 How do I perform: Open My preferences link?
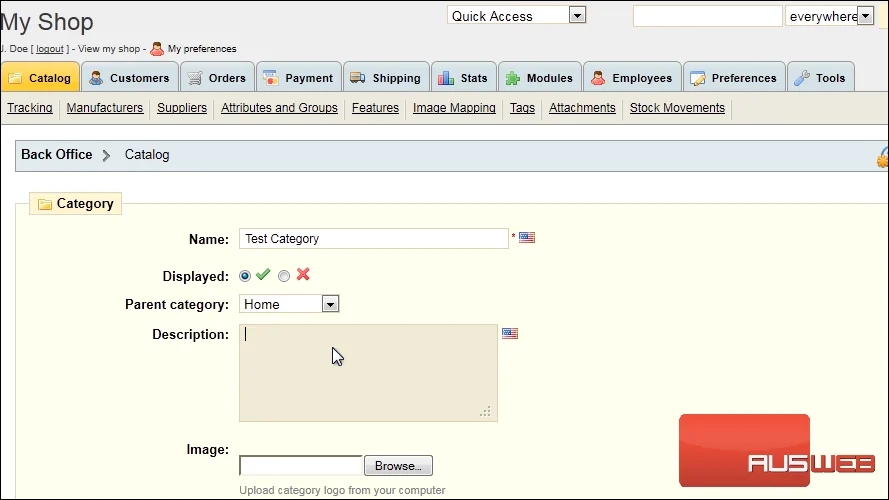(x=202, y=49)
